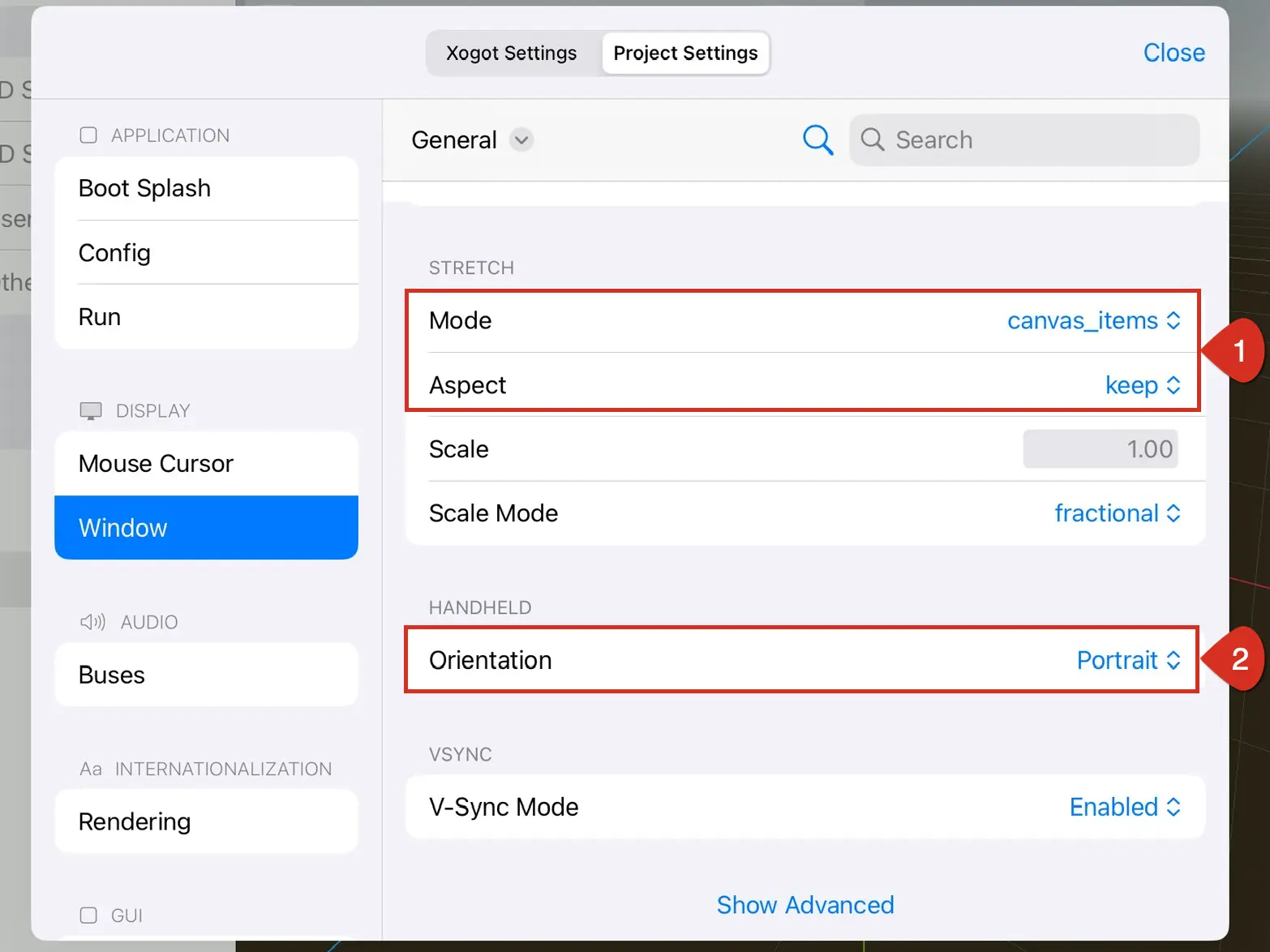
Task: Open the Stretch Mode canvas_items dropdown
Action: pos(1093,320)
